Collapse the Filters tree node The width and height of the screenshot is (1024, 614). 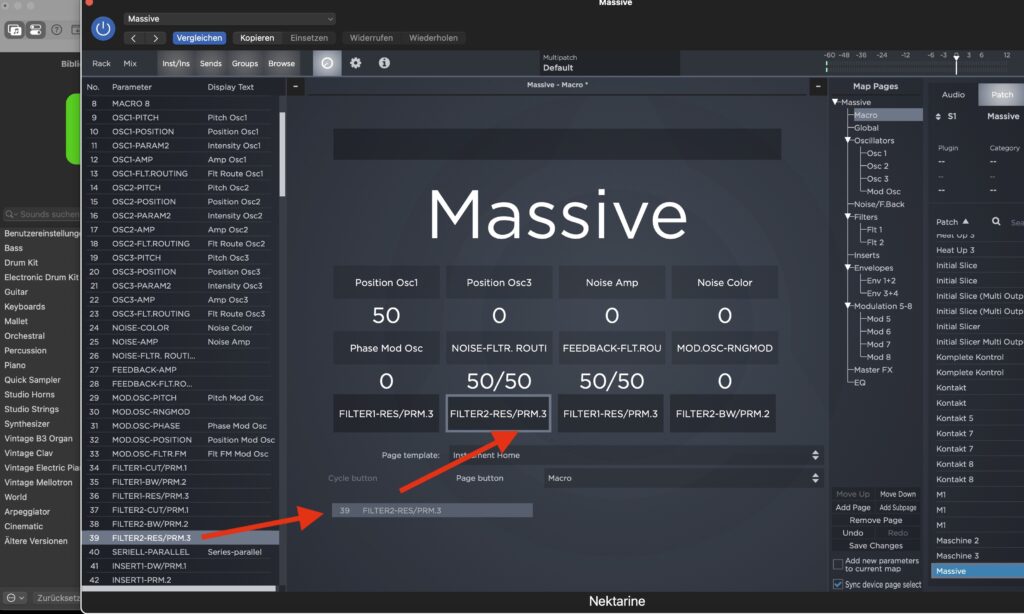pos(848,217)
